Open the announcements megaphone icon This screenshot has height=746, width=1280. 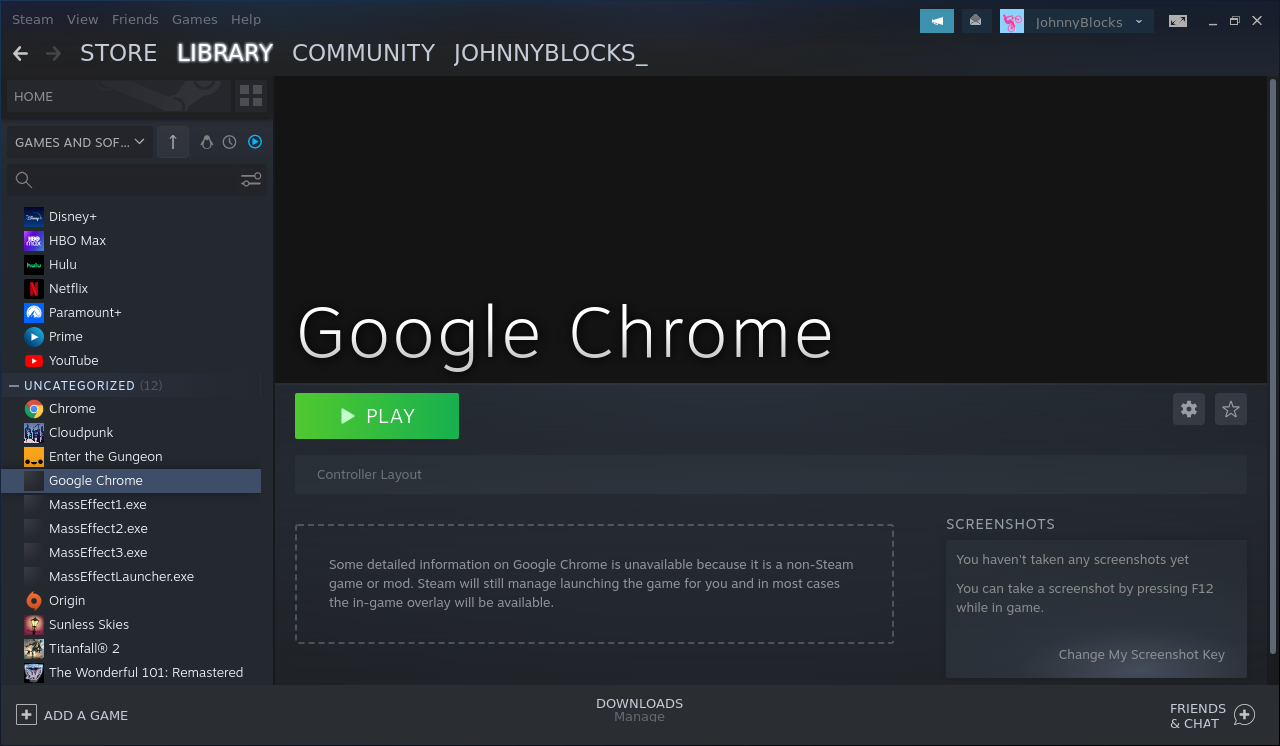point(937,21)
